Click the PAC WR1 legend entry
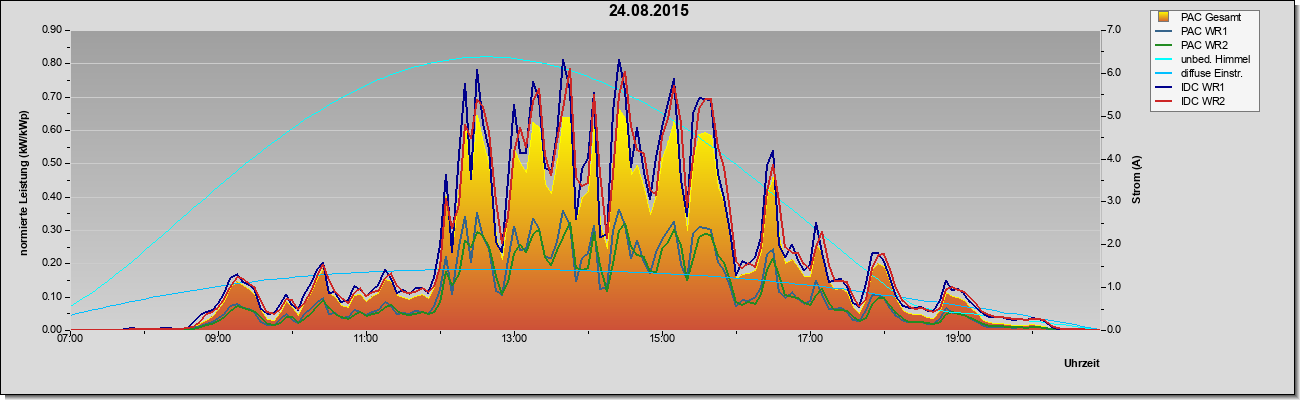The width and height of the screenshot is (1300, 400). [x=1192, y=31]
